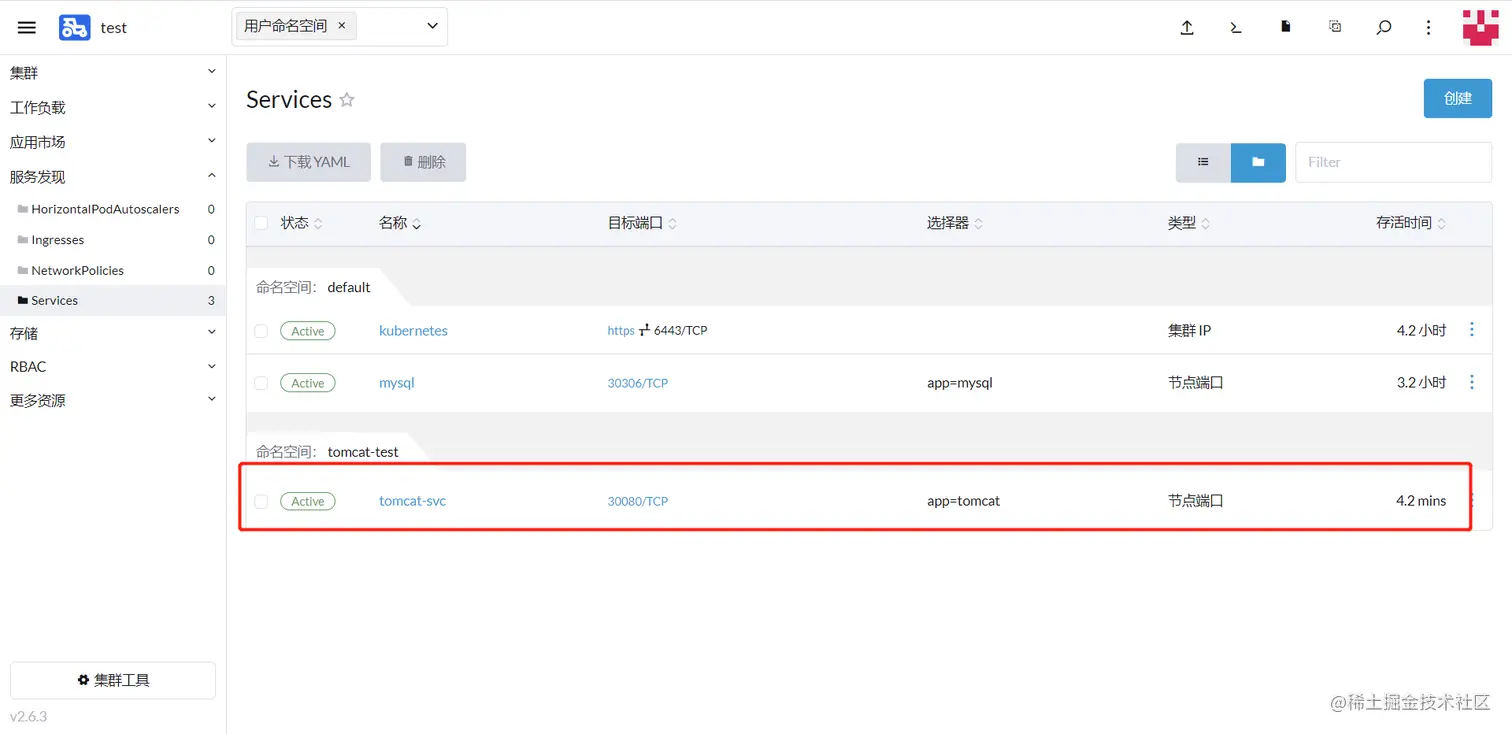
Task: Click the Active badge for kubernetes
Action: (x=308, y=331)
